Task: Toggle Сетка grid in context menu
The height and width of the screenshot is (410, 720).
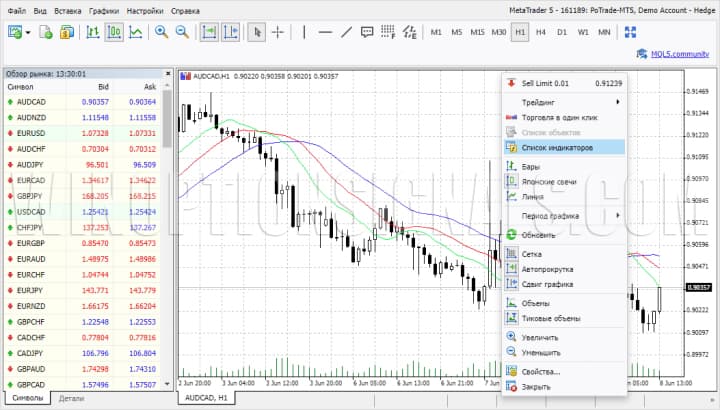Action: click(x=532, y=253)
